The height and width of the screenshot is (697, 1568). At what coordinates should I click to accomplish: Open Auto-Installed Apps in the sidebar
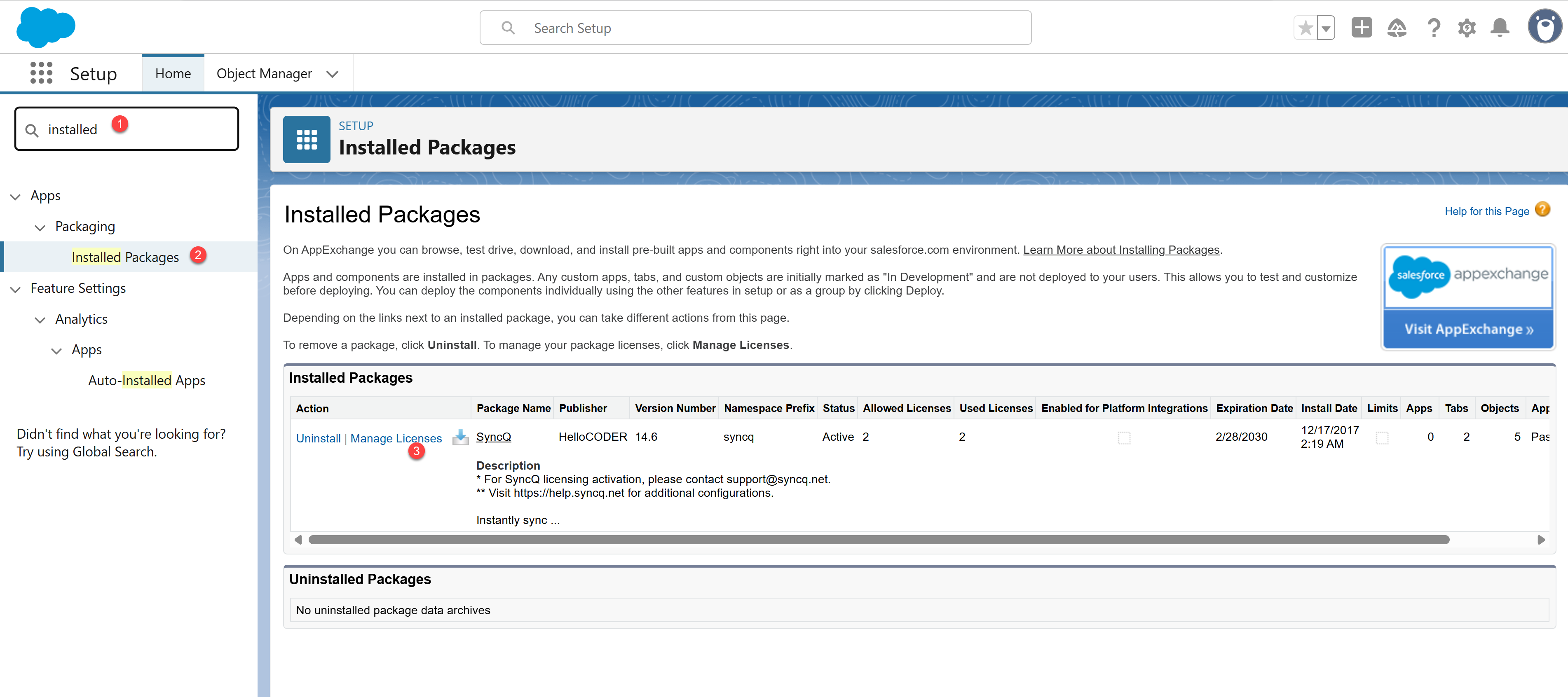(x=147, y=381)
